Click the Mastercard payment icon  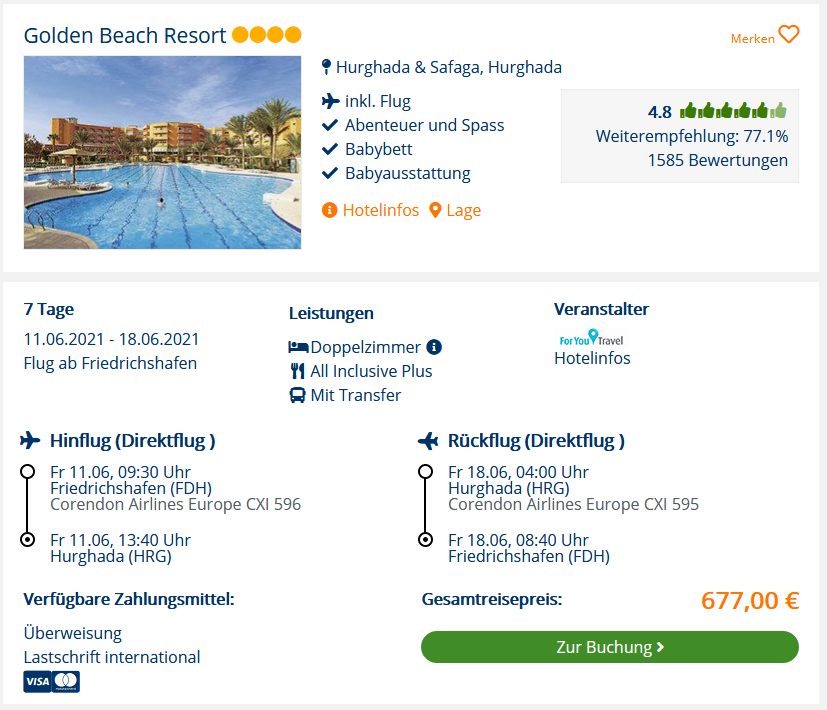(66, 682)
